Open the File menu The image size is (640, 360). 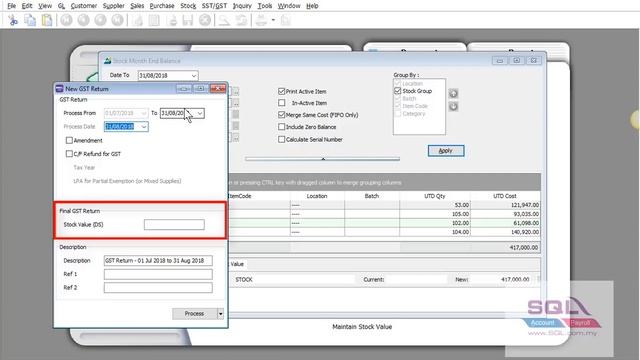click(11, 6)
